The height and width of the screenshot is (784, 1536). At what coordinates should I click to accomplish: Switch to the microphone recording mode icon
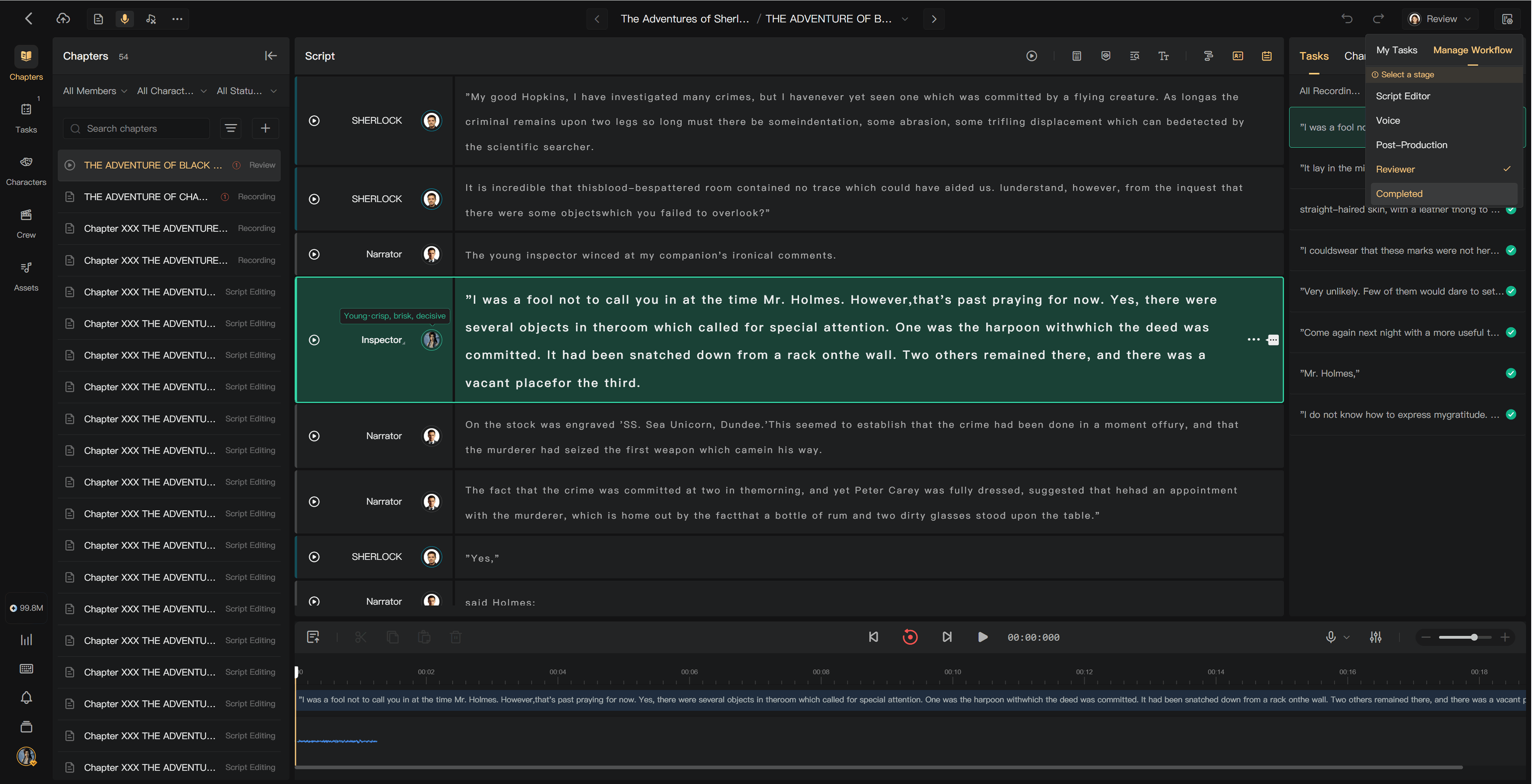click(x=125, y=19)
